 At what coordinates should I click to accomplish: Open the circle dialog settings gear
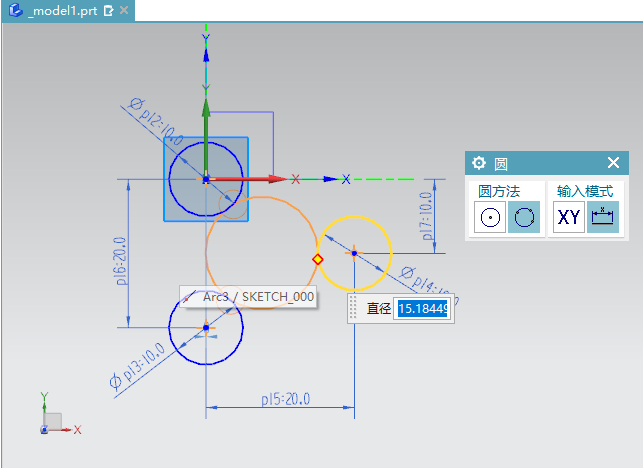click(479, 163)
